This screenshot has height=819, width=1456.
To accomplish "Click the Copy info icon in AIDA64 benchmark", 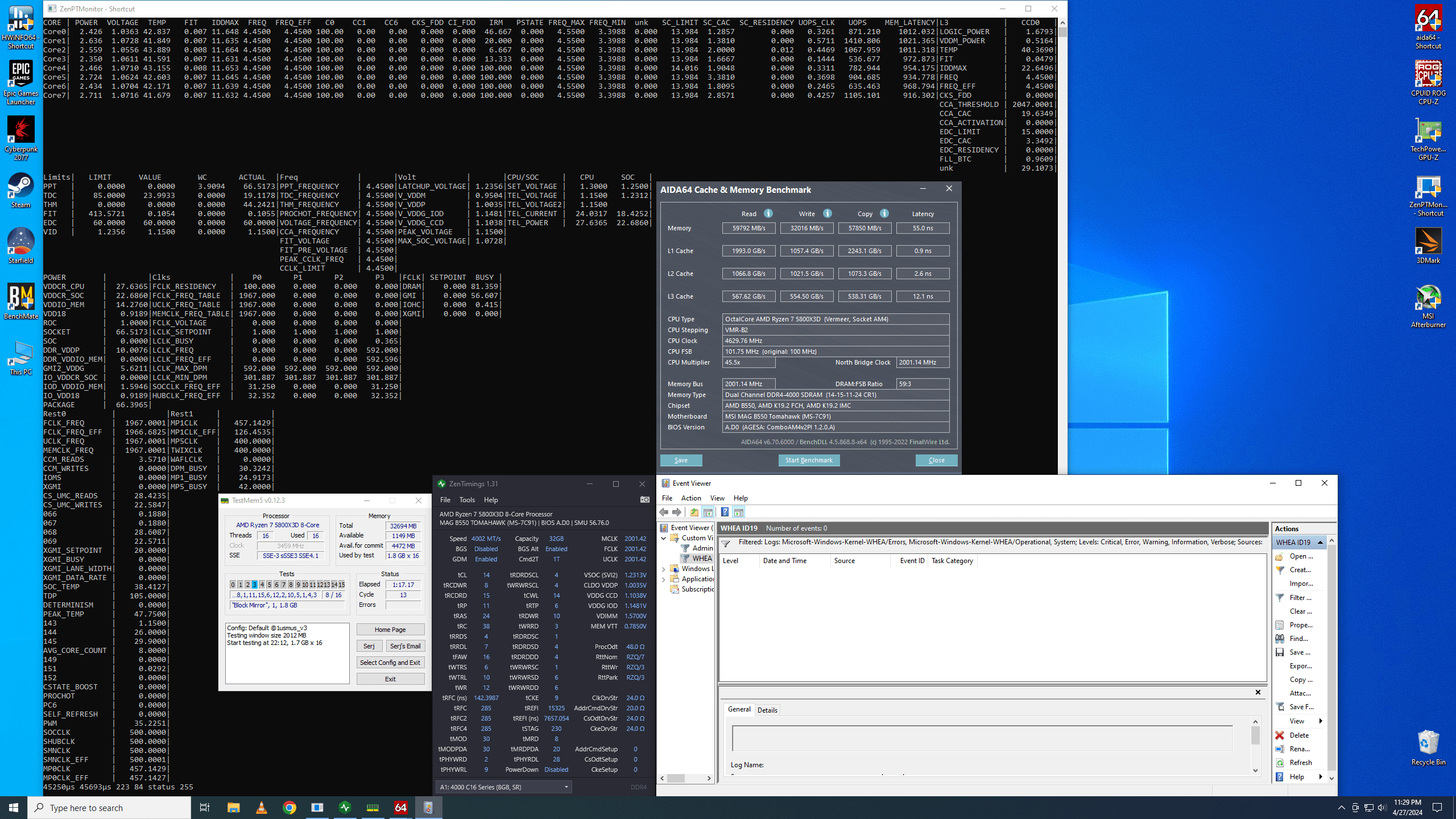I will (x=884, y=213).
